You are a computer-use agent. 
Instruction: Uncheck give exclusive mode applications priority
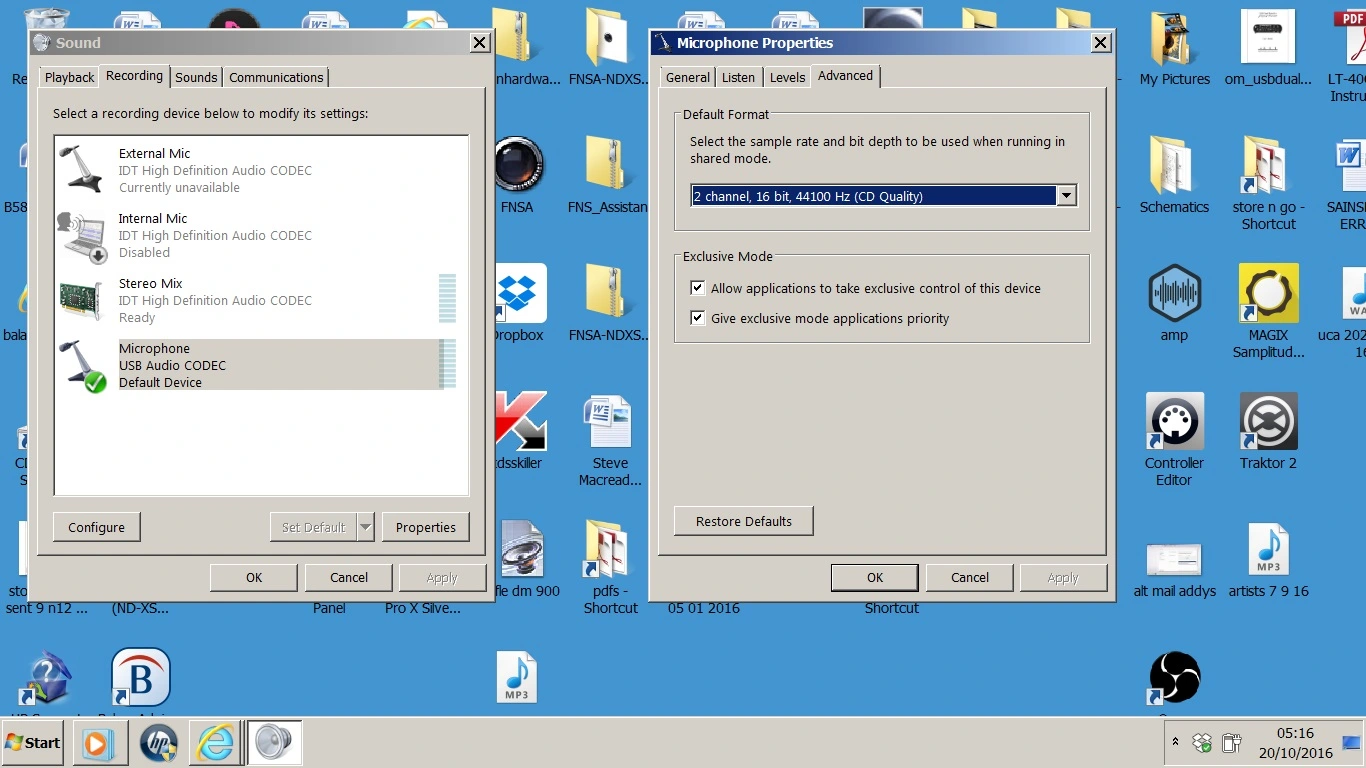click(698, 319)
